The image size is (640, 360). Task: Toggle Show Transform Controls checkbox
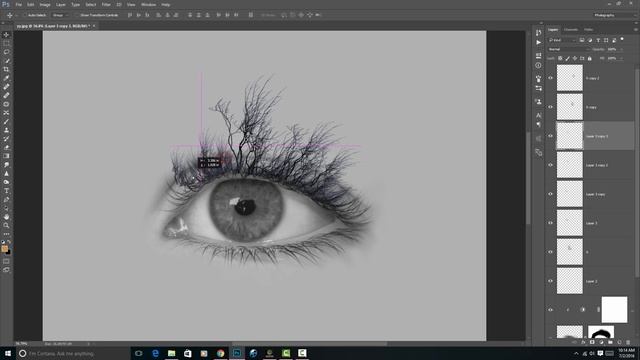point(77,15)
